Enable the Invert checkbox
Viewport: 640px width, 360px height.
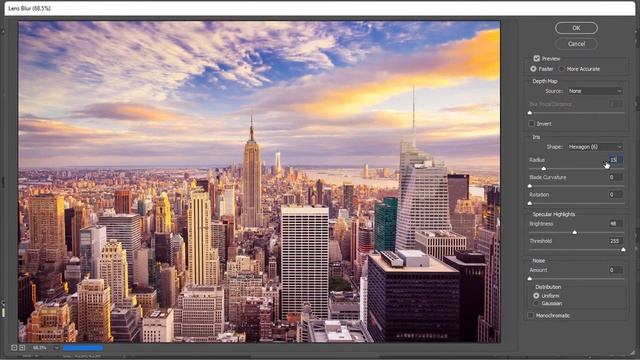click(x=531, y=124)
